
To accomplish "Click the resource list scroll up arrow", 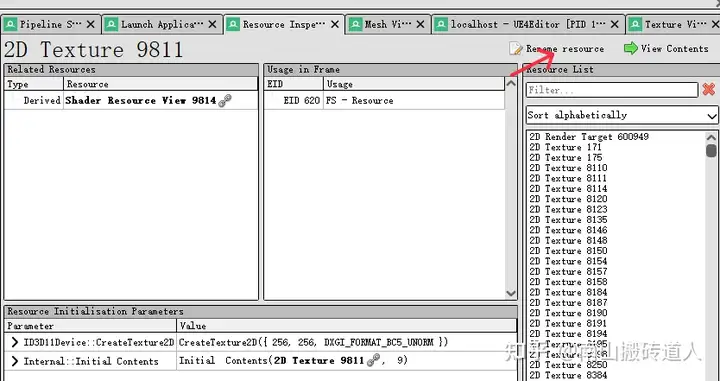I will (x=711, y=137).
